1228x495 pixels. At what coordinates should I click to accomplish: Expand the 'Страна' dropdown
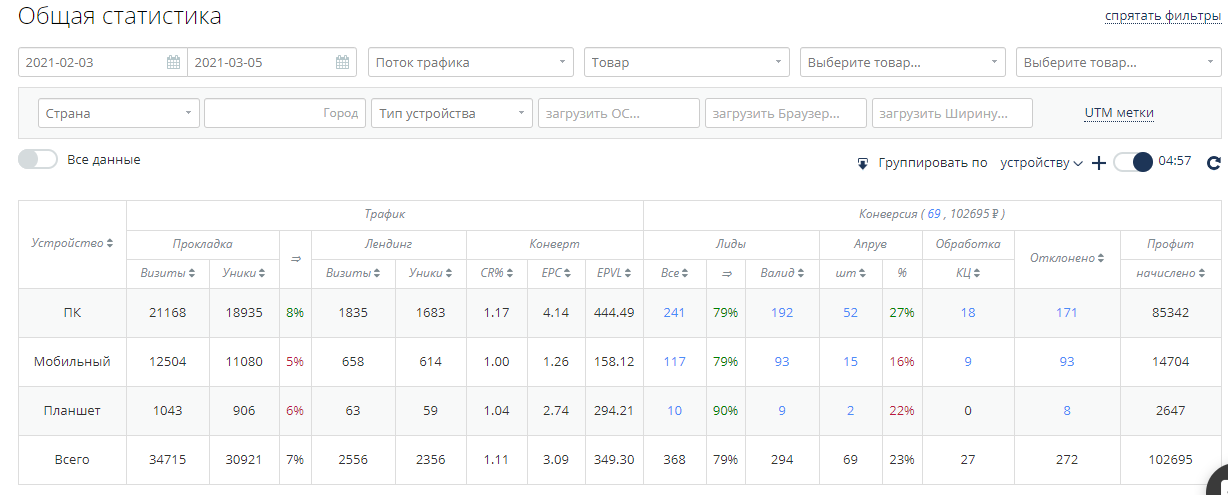[118, 113]
